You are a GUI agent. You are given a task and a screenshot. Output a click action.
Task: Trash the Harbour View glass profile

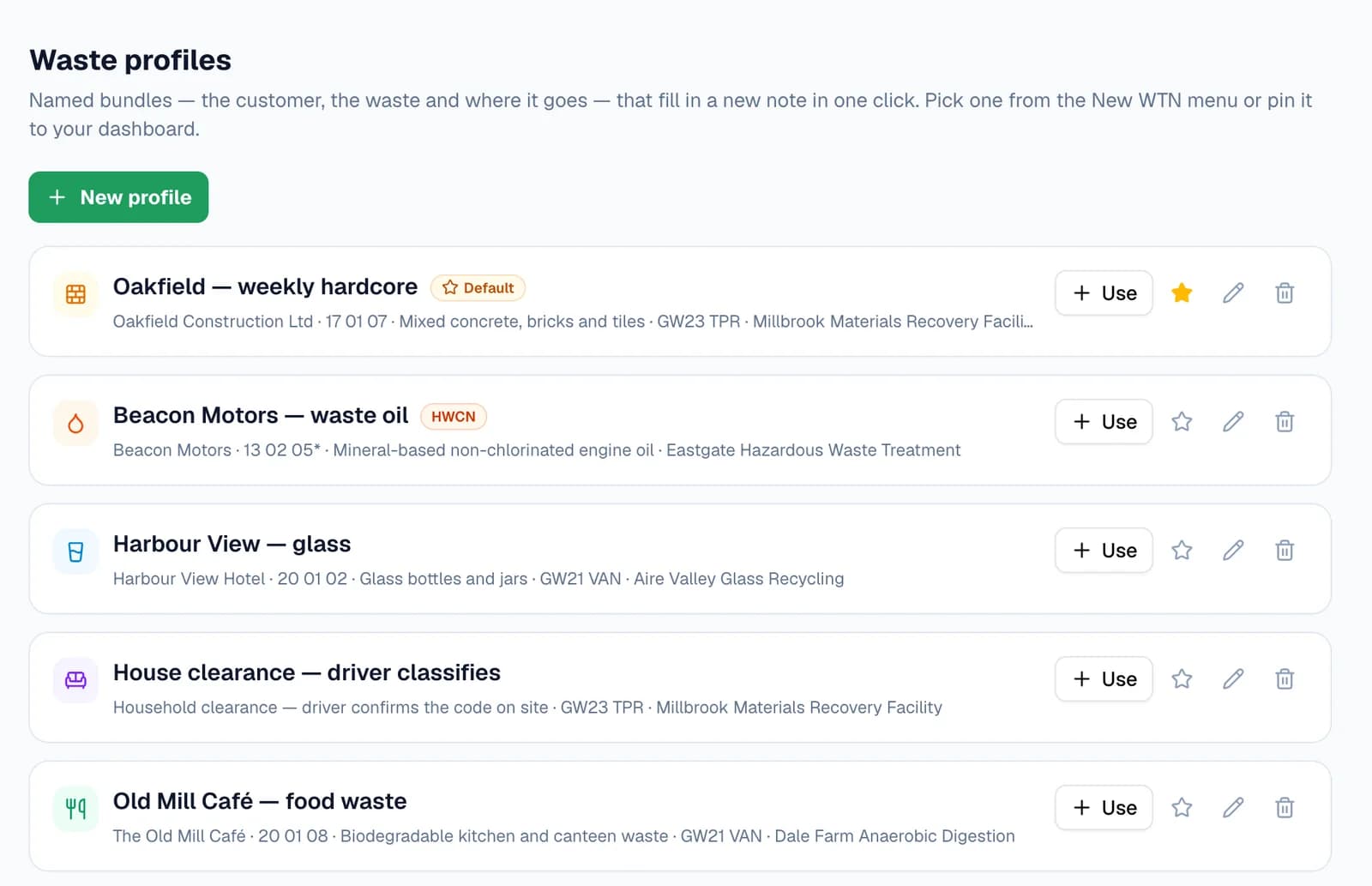pyautogui.click(x=1285, y=551)
